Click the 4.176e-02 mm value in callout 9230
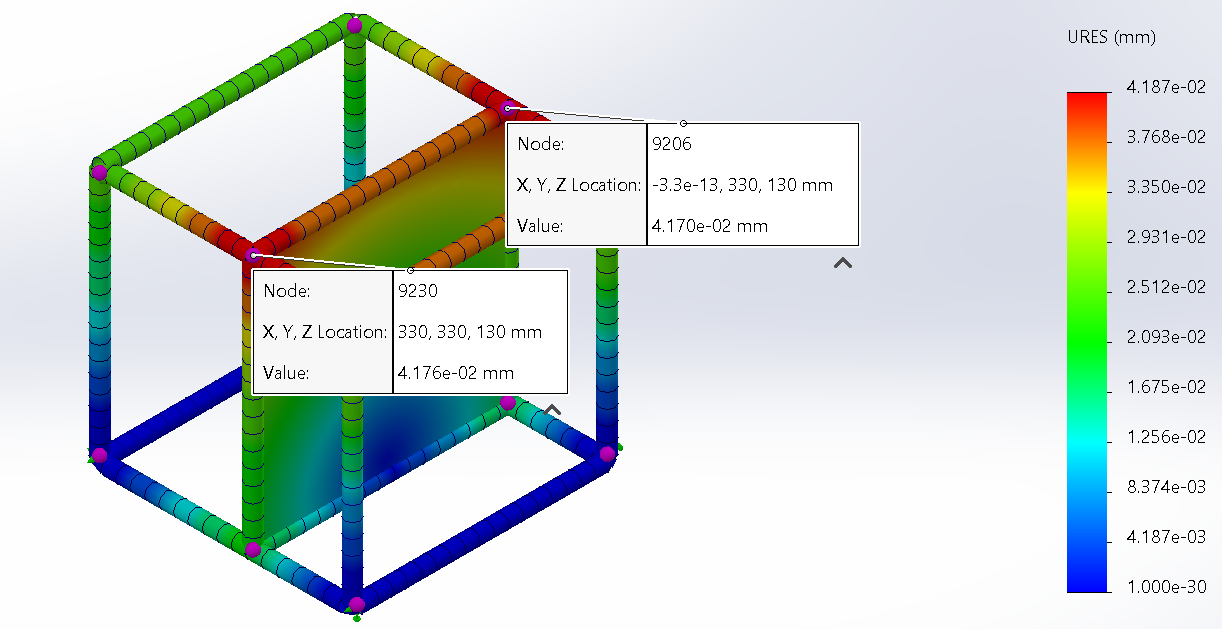 455,373
